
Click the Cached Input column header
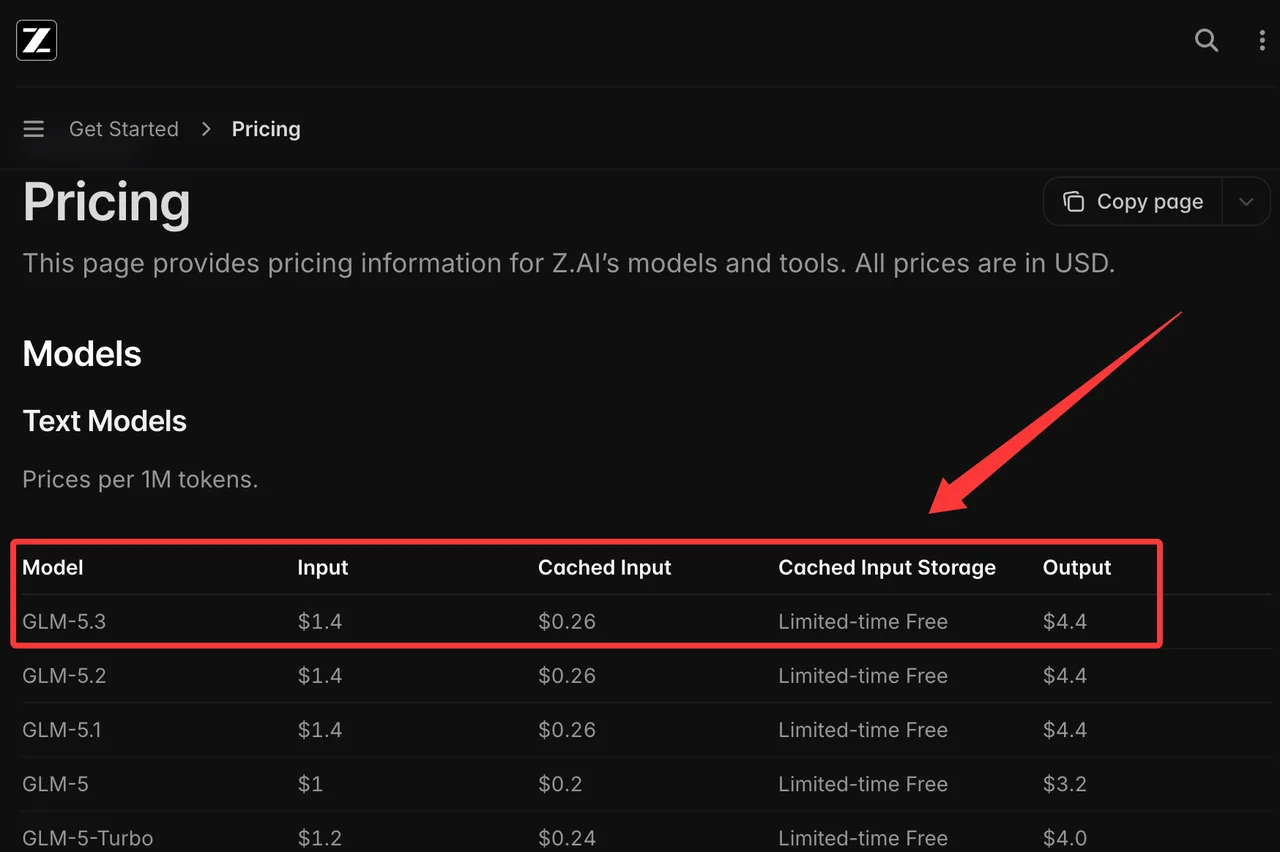tap(605, 568)
